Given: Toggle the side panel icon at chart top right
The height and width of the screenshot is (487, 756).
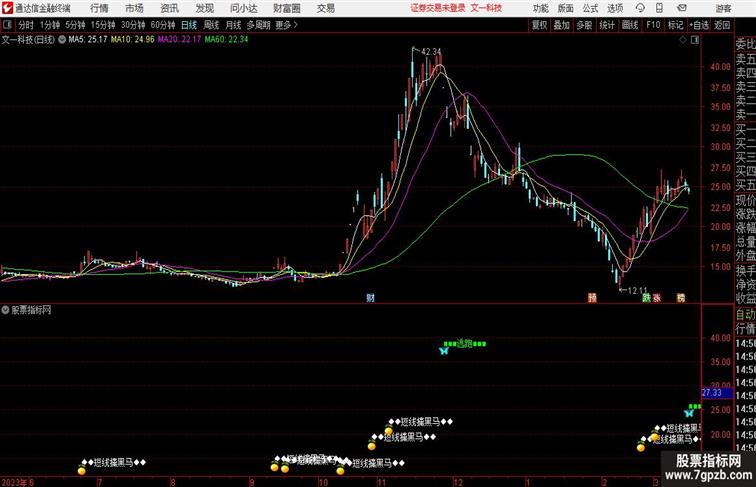Looking at the screenshot, I should click(x=695, y=40).
